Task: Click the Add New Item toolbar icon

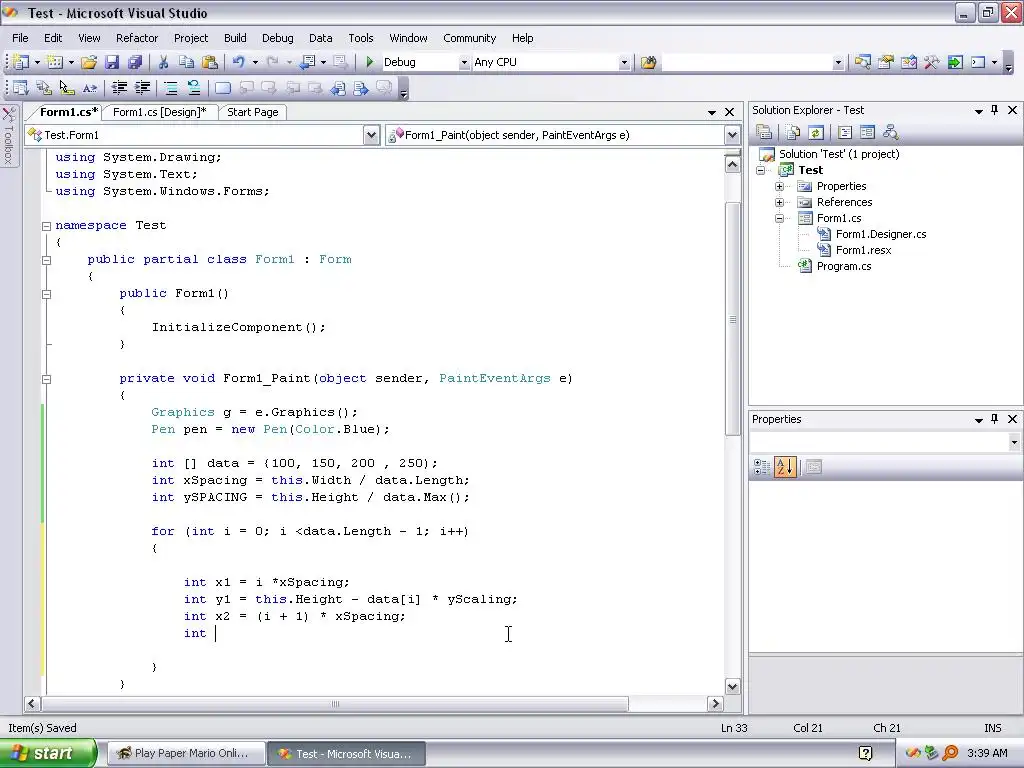Action: [x=55, y=62]
